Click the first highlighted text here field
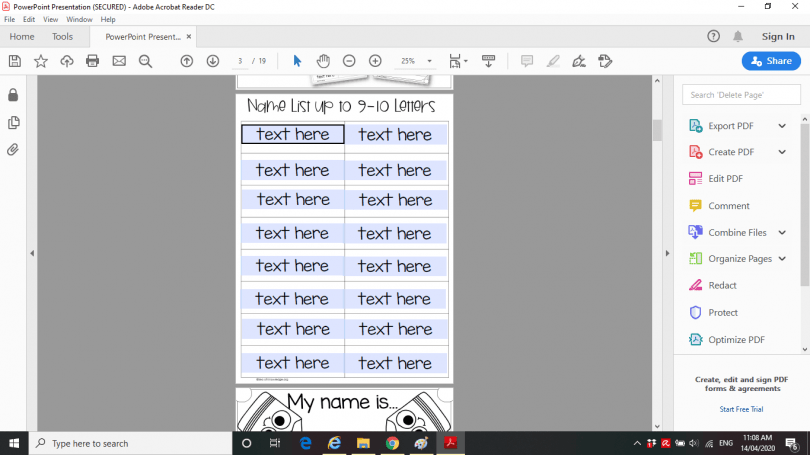 (x=292, y=134)
